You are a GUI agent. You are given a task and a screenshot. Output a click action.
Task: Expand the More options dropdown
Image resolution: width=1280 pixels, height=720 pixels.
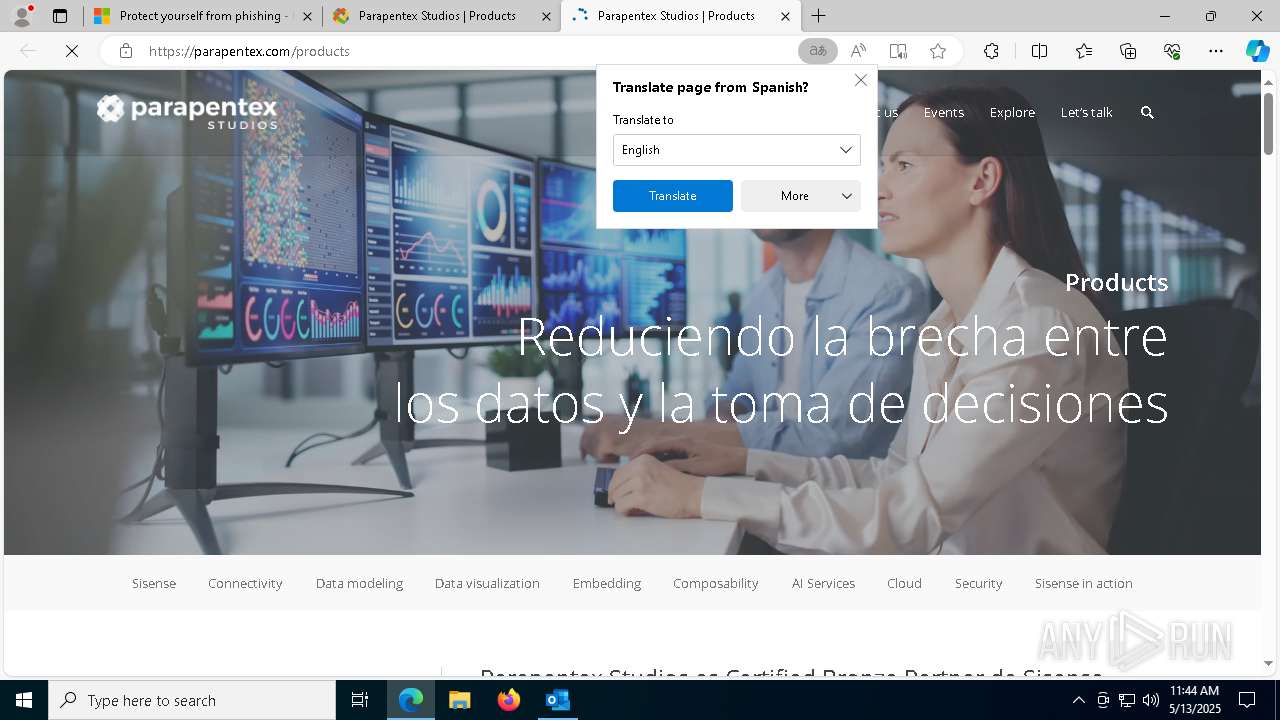coord(801,196)
